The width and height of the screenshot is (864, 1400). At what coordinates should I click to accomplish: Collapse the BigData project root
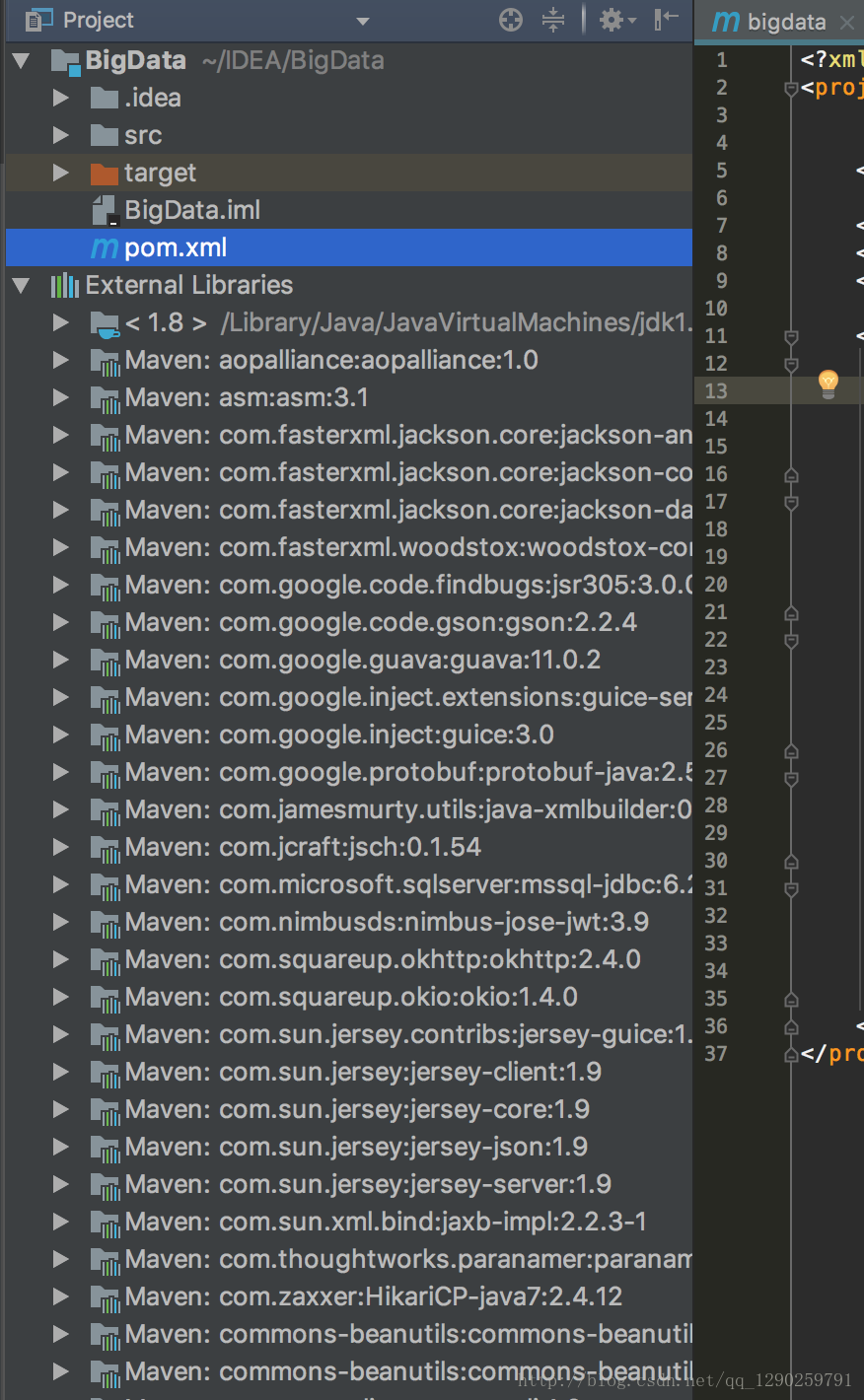coord(22,61)
